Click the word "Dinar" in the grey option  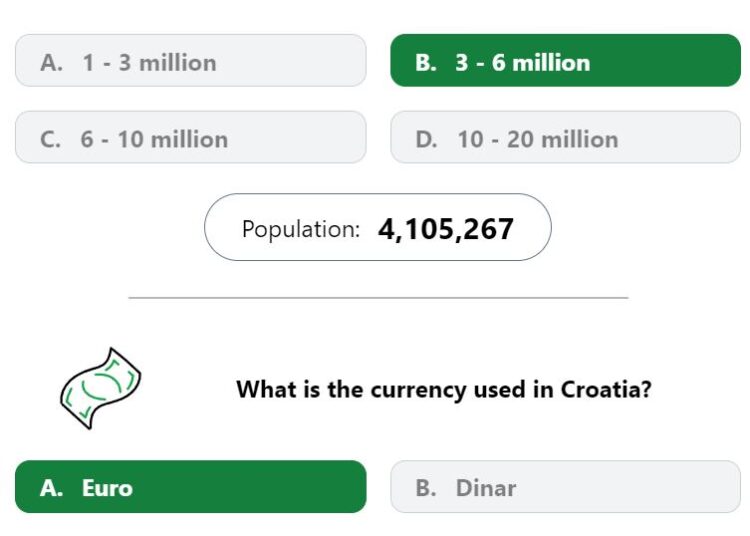tap(486, 488)
